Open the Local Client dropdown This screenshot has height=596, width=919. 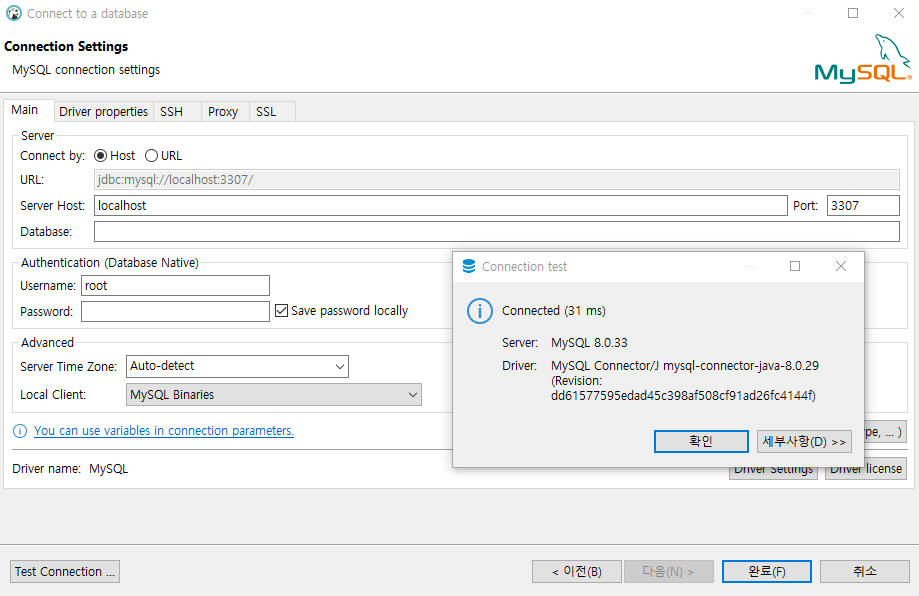coord(274,394)
